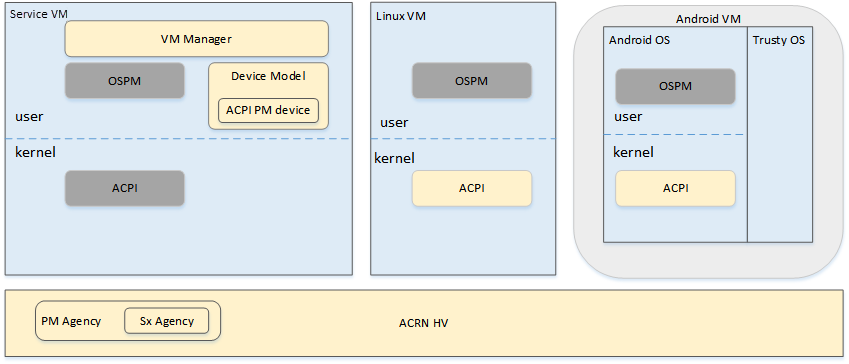The image size is (849, 364).
Task: Select the kernel label in Service VM
Action: 35,153
